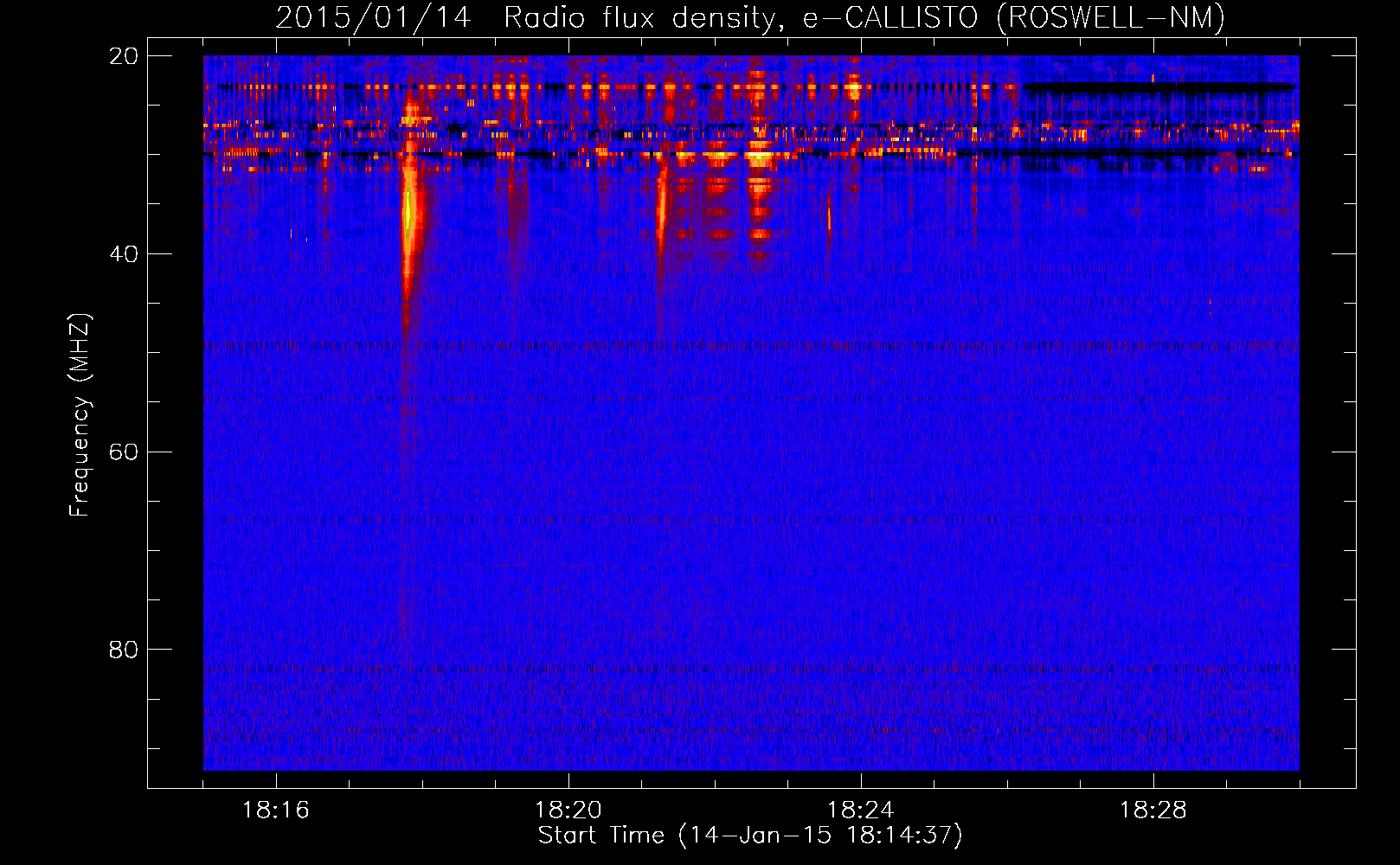Select the Frequency (MHZ) axis label
This screenshot has width=1400, height=865.
(x=80, y=415)
